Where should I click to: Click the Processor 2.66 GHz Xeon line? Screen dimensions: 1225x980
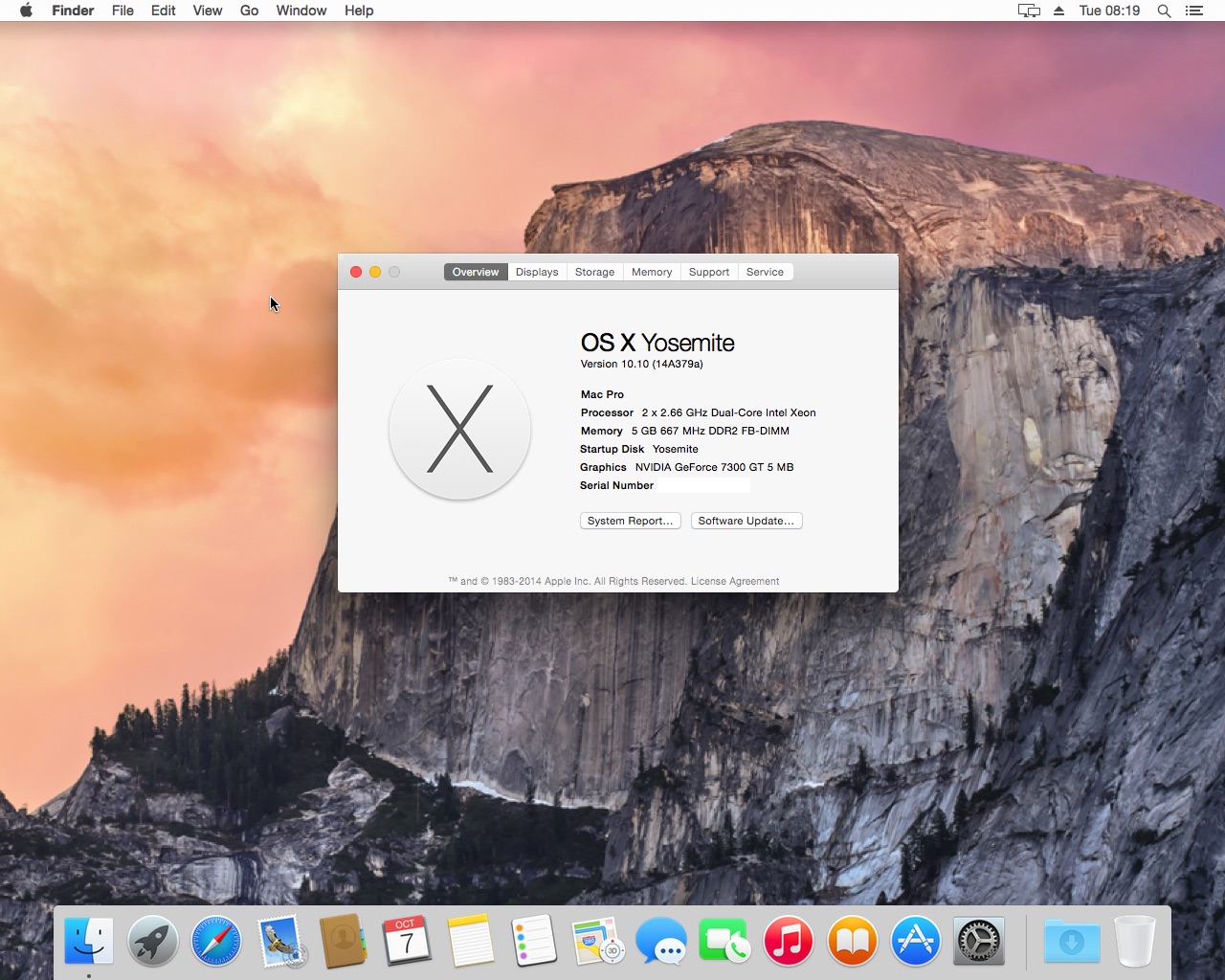tap(699, 412)
